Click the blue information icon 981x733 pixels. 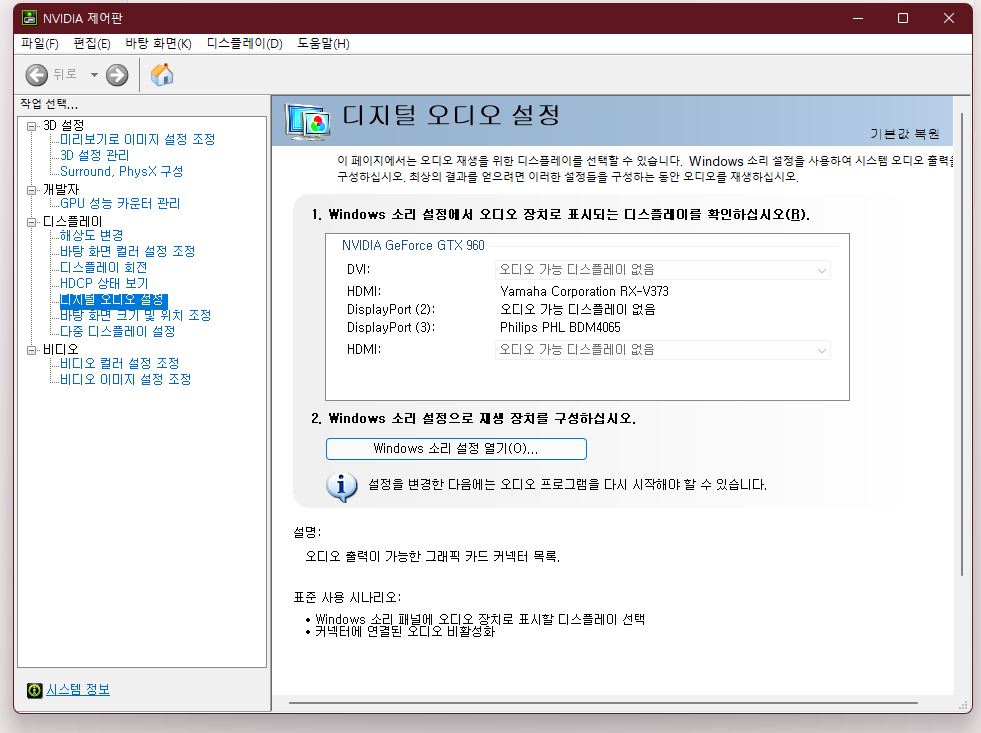pos(342,487)
